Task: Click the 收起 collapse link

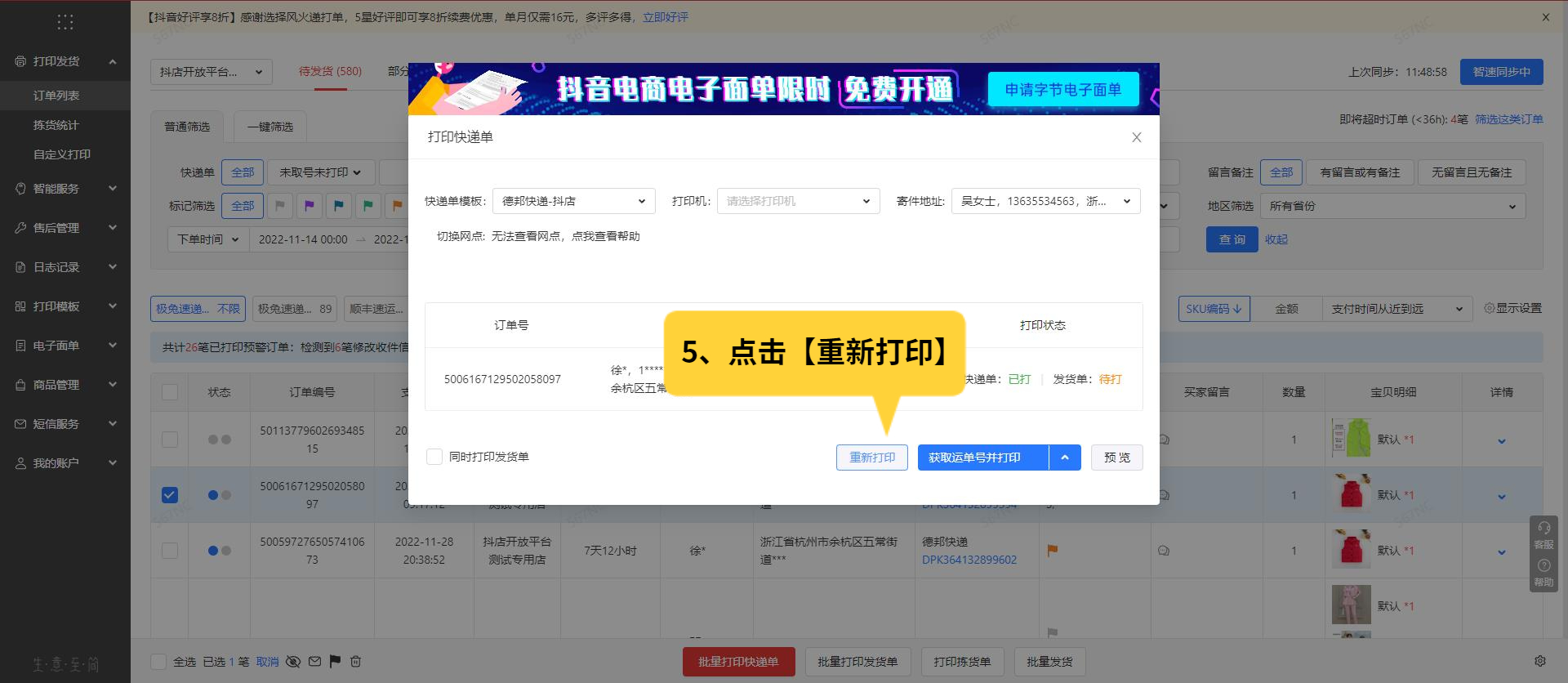Action: point(1276,239)
